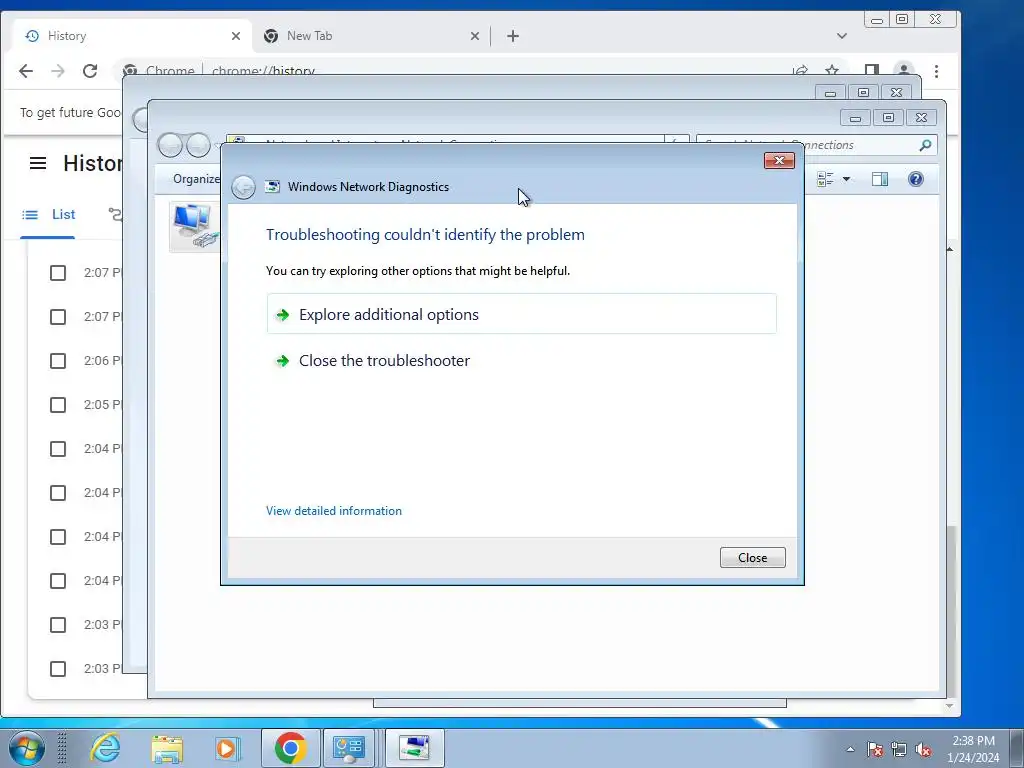Open network tray icon
Image resolution: width=1024 pixels, height=768 pixels.
899,749
